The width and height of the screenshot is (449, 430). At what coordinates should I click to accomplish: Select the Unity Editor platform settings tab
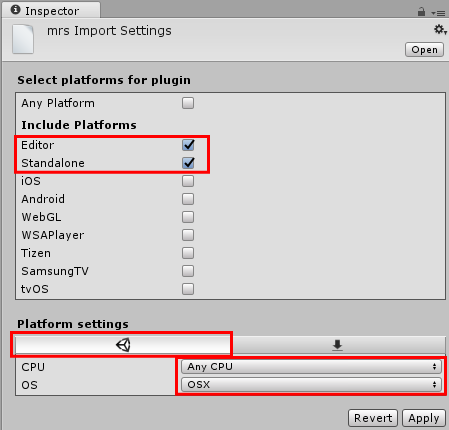coord(123,345)
